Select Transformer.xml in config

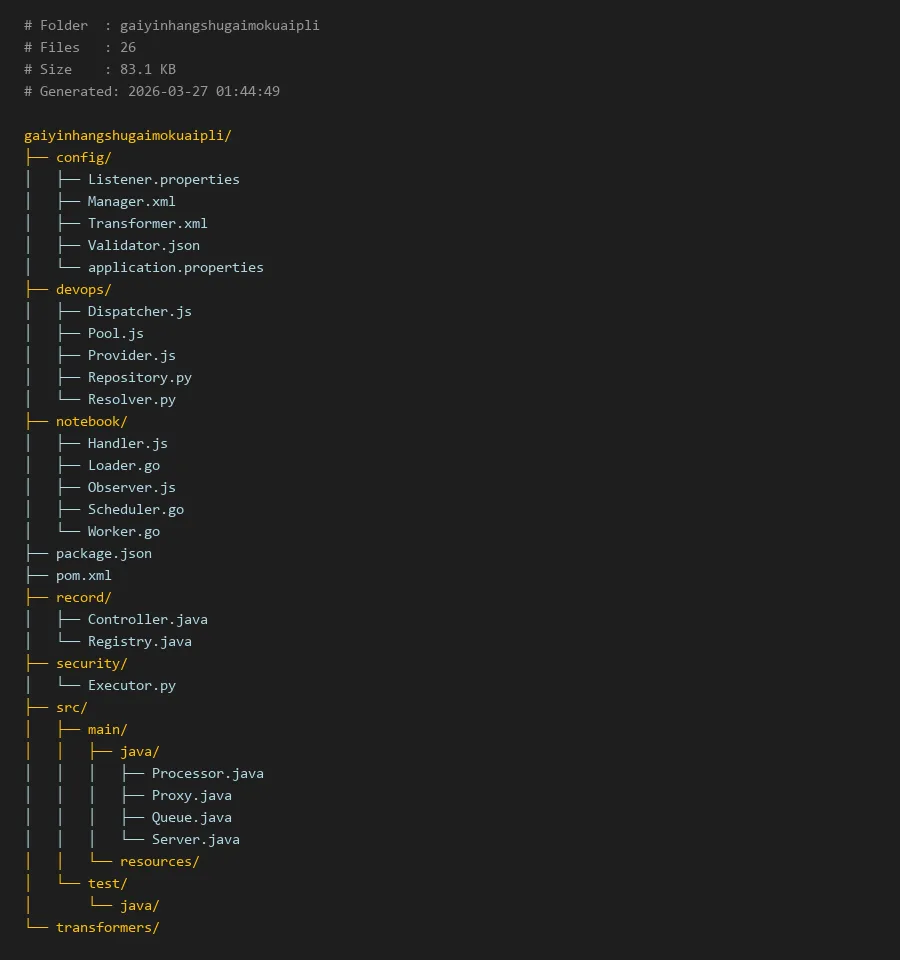pyautogui.click(x=147, y=223)
